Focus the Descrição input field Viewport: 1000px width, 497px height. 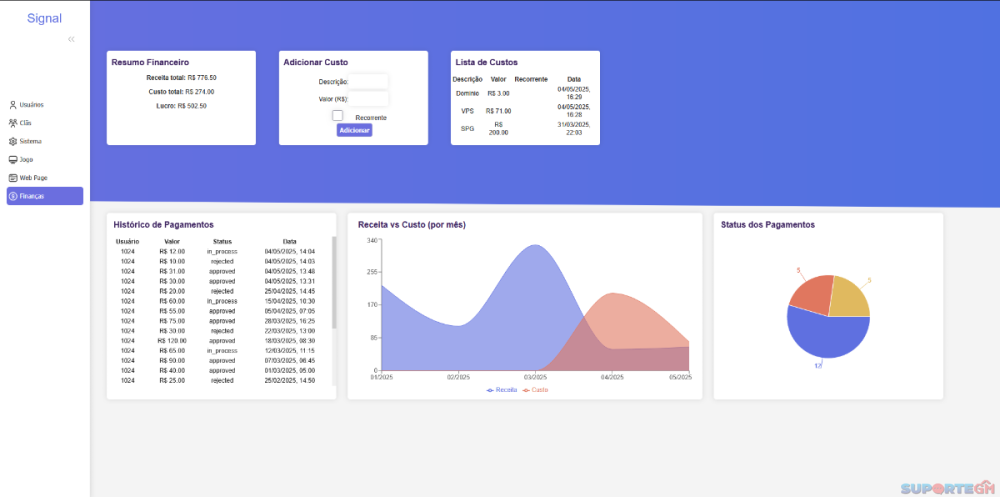368,81
